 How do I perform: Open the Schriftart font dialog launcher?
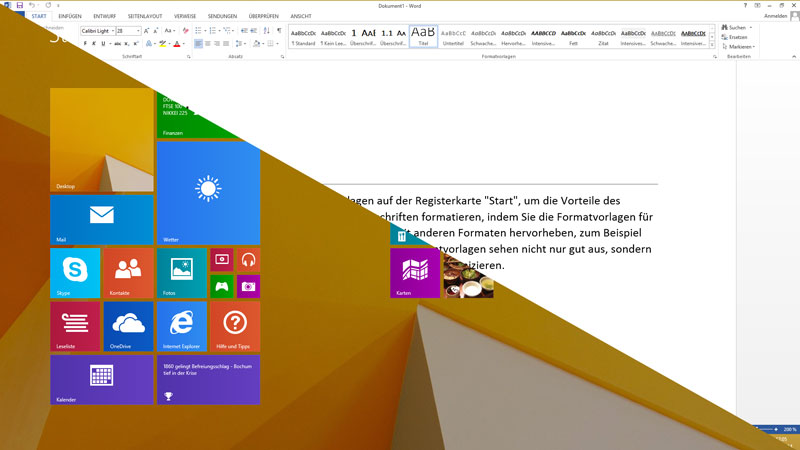(x=189, y=57)
